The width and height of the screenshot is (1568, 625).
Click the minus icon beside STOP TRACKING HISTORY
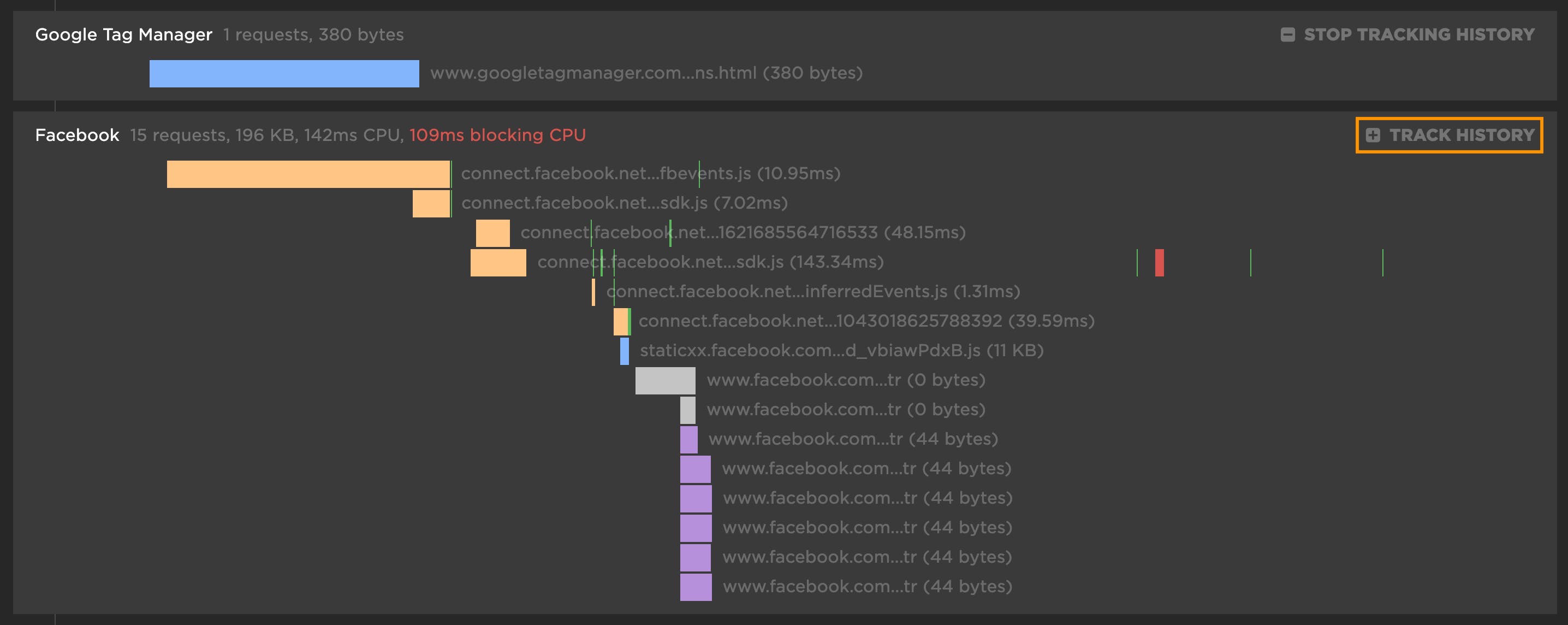coord(1287,35)
